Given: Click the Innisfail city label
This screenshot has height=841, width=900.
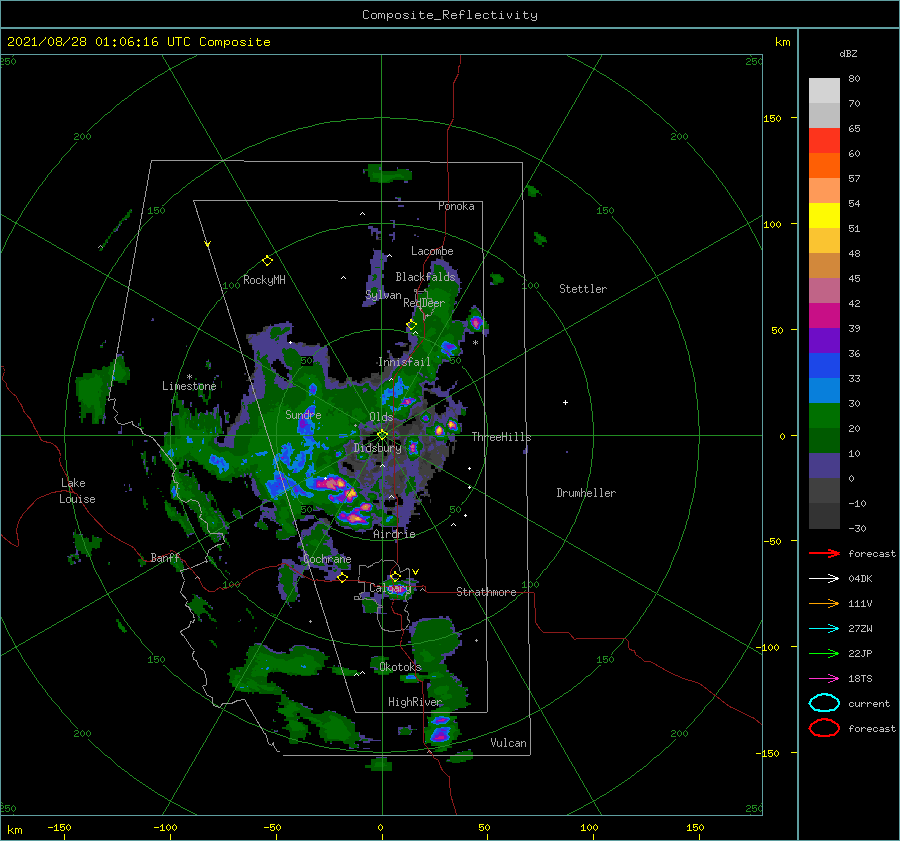Looking at the screenshot, I should tap(404, 362).
